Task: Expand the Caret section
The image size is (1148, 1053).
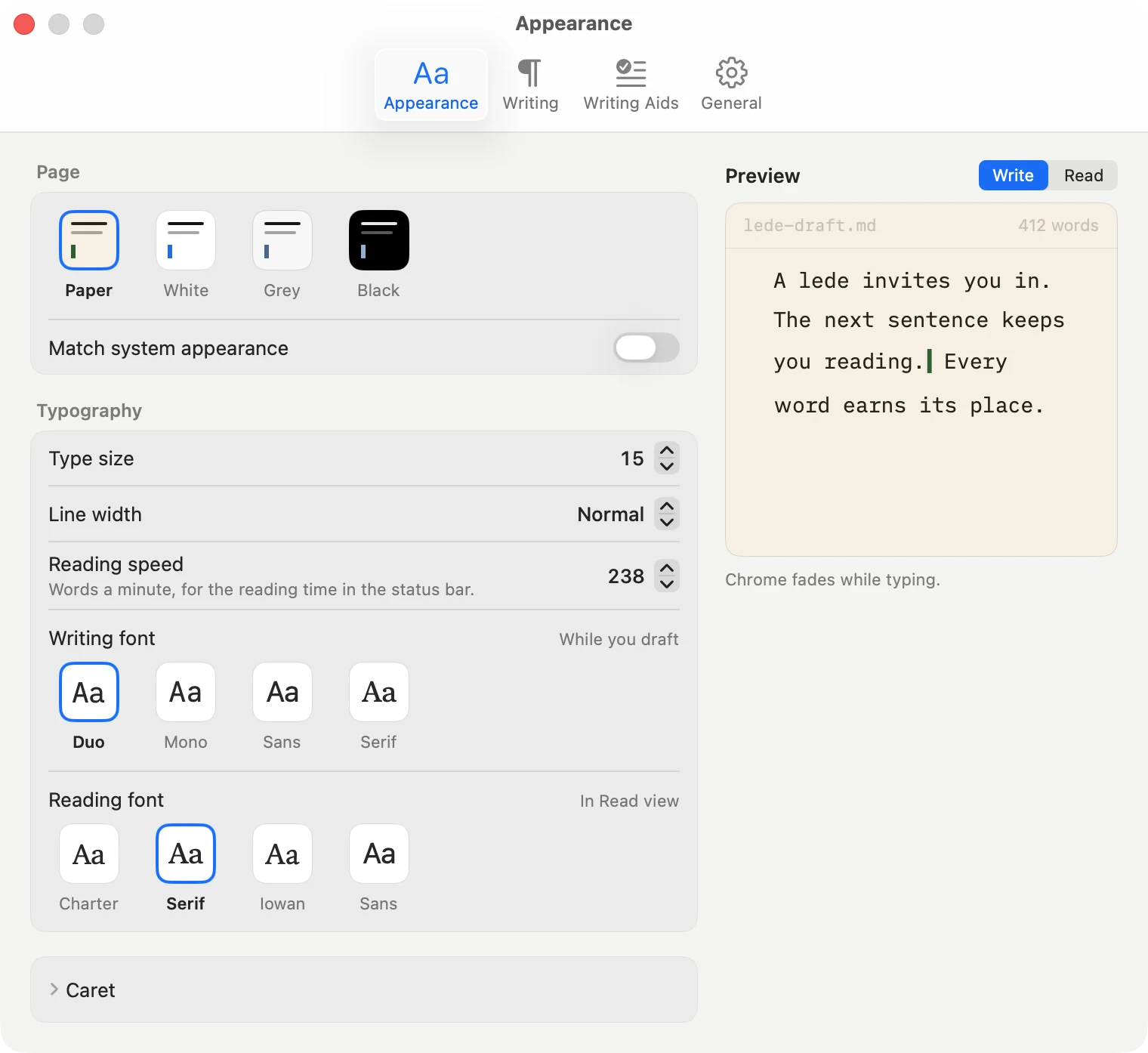Action: (363, 990)
